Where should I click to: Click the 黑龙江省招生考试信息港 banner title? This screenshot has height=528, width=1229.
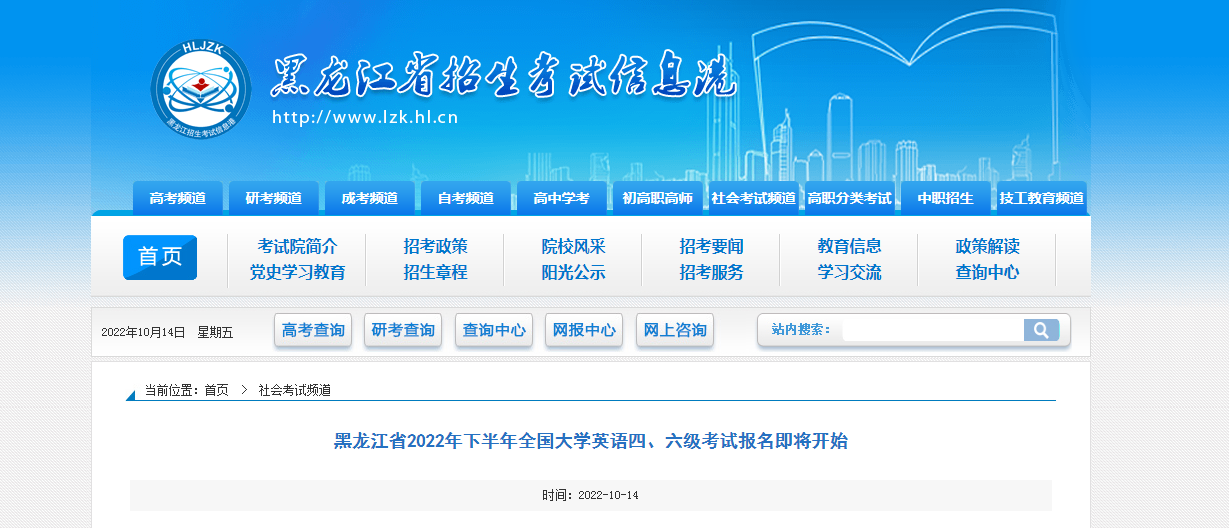click(504, 75)
